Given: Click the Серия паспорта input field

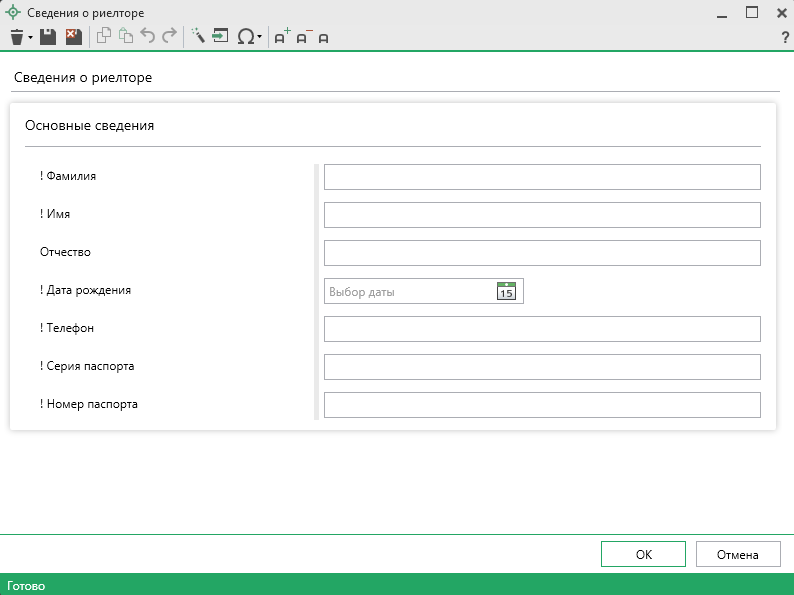Looking at the screenshot, I should pos(542,367).
